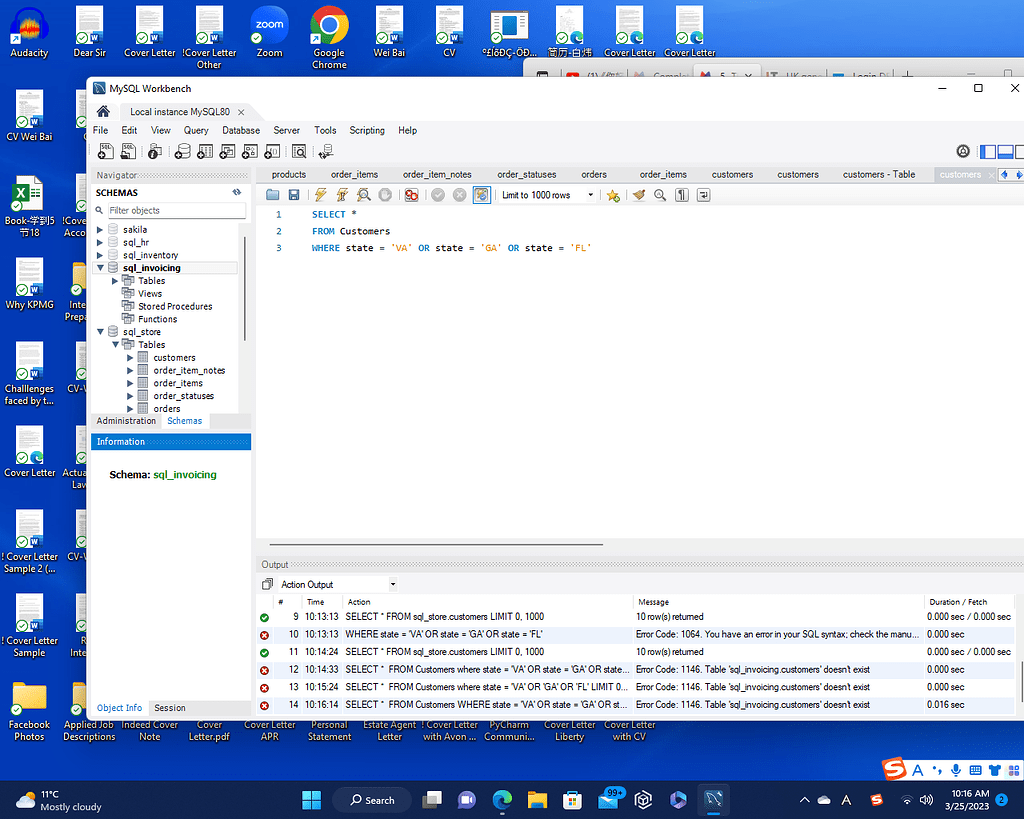Open Google Chrome from the desktop
This screenshot has height=819, width=1024.
click(x=329, y=30)
